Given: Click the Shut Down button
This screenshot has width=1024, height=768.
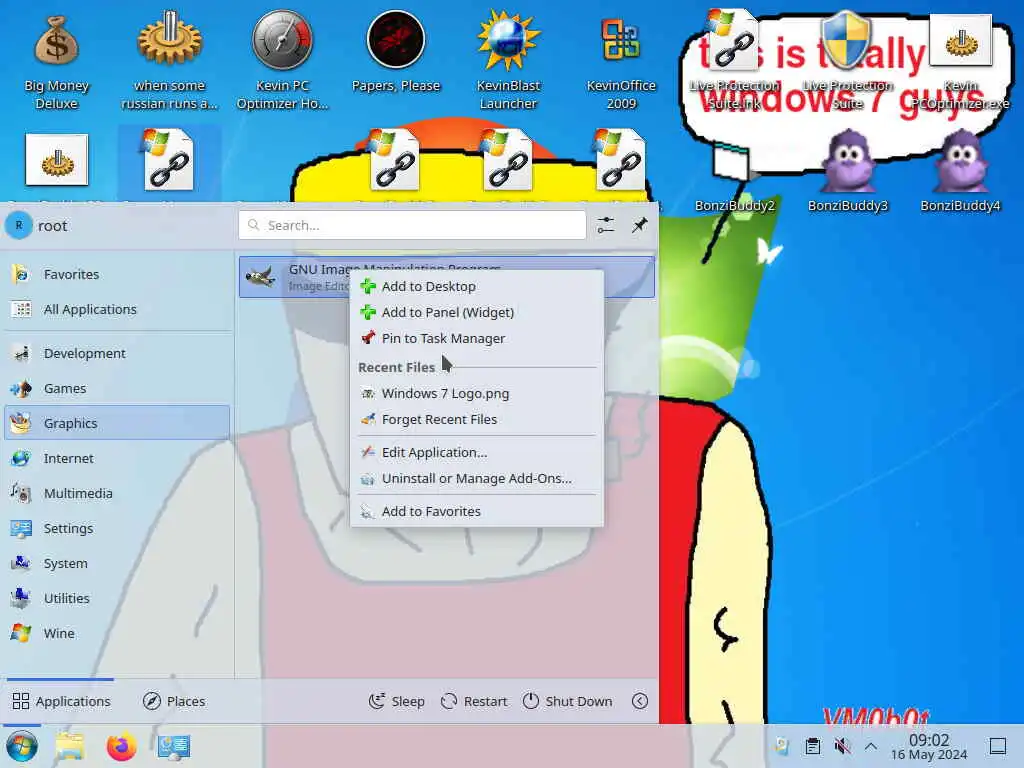Looking at the screenshot, I should pyautogui.click(x=568, y=701).
